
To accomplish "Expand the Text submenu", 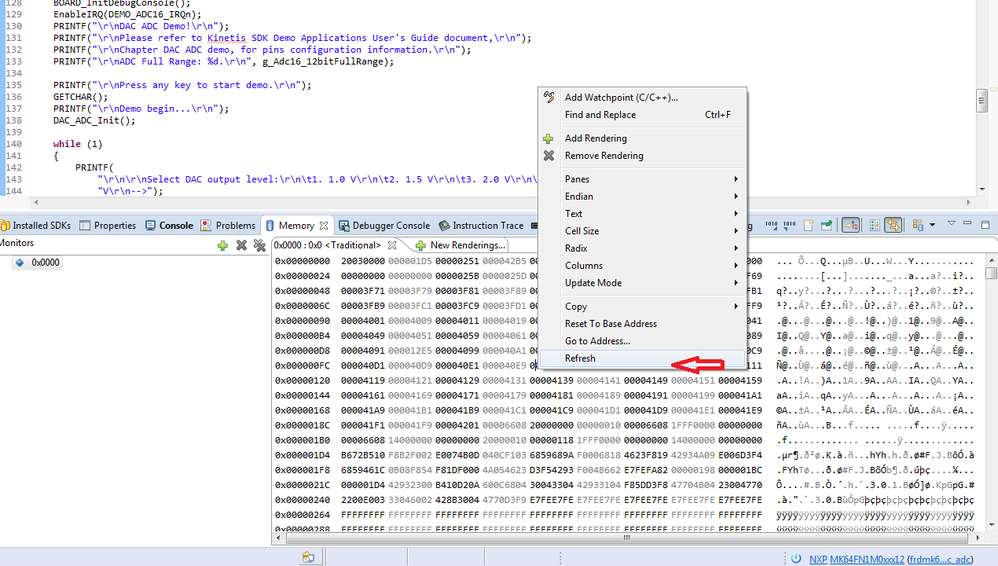I will pos(642,213).
